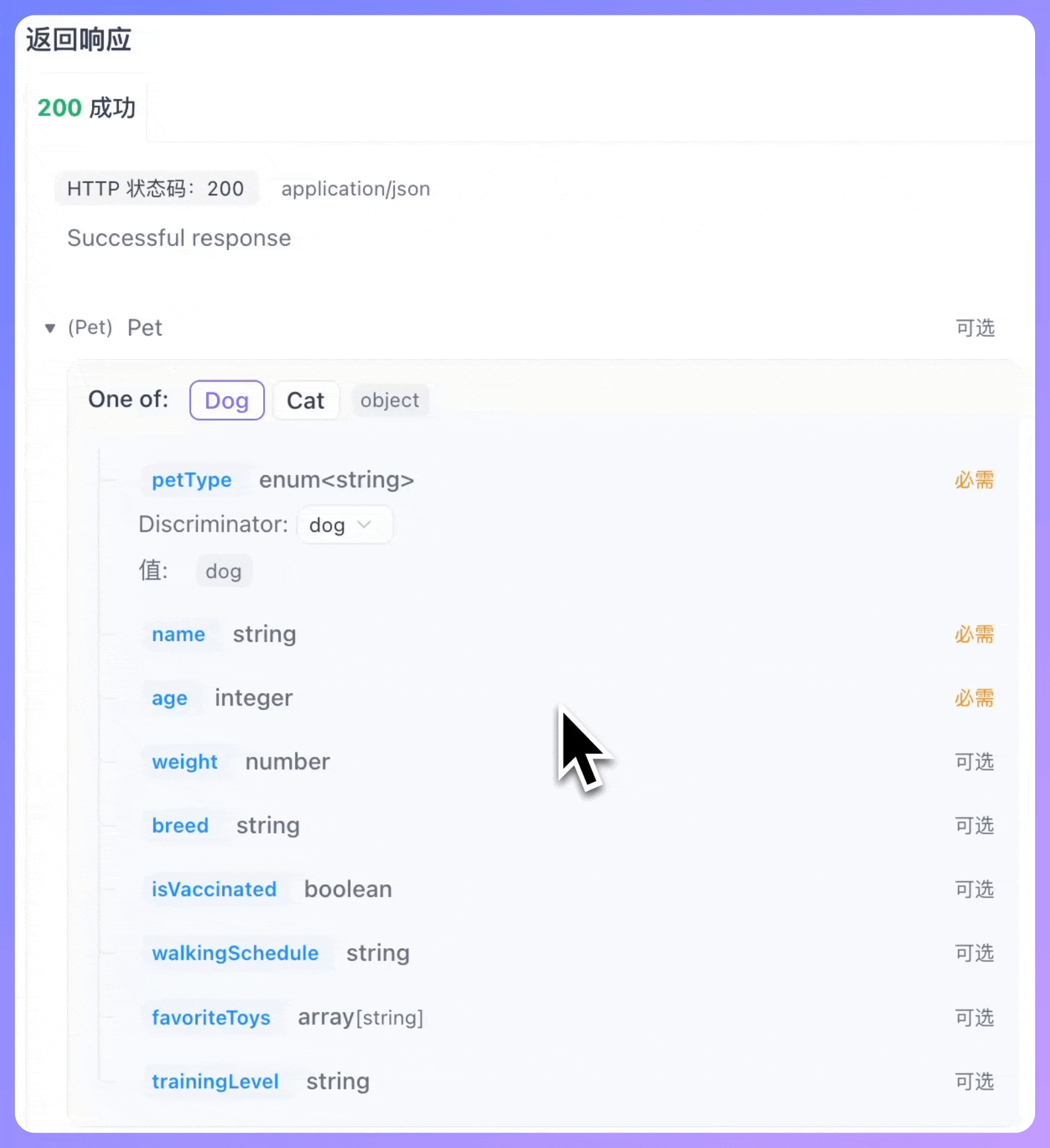Select the Dog schema option

tap(226, 400)
